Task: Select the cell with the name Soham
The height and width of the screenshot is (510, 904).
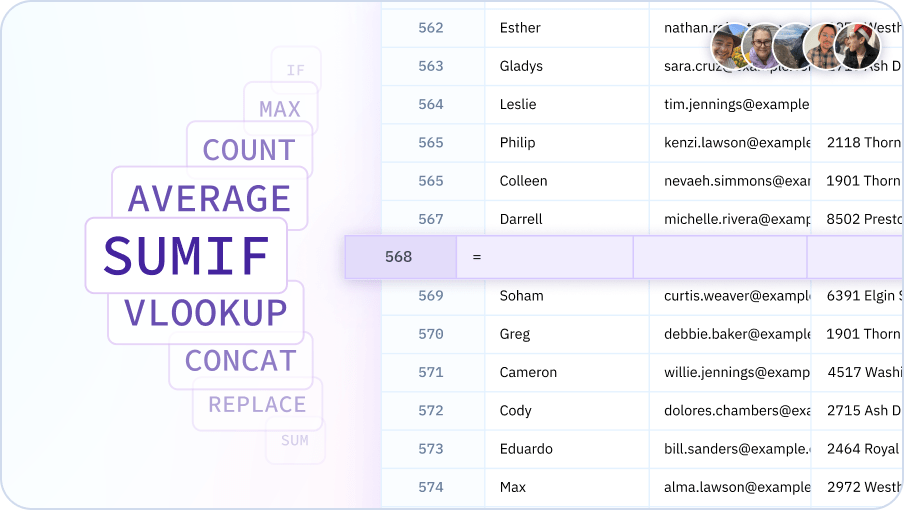Action: (x=567, y=296)
